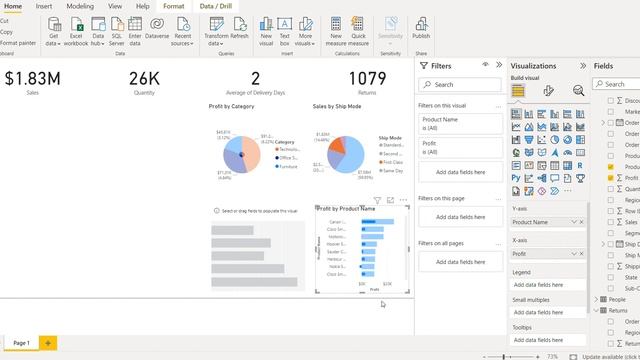
Task: Expand the People table in Fields
Action: 596,300
